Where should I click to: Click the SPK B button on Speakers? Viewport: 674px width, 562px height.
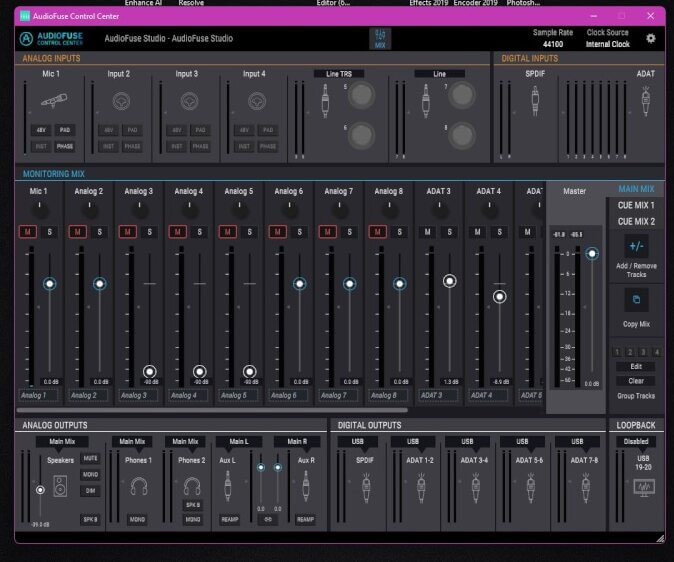point(90,519)
